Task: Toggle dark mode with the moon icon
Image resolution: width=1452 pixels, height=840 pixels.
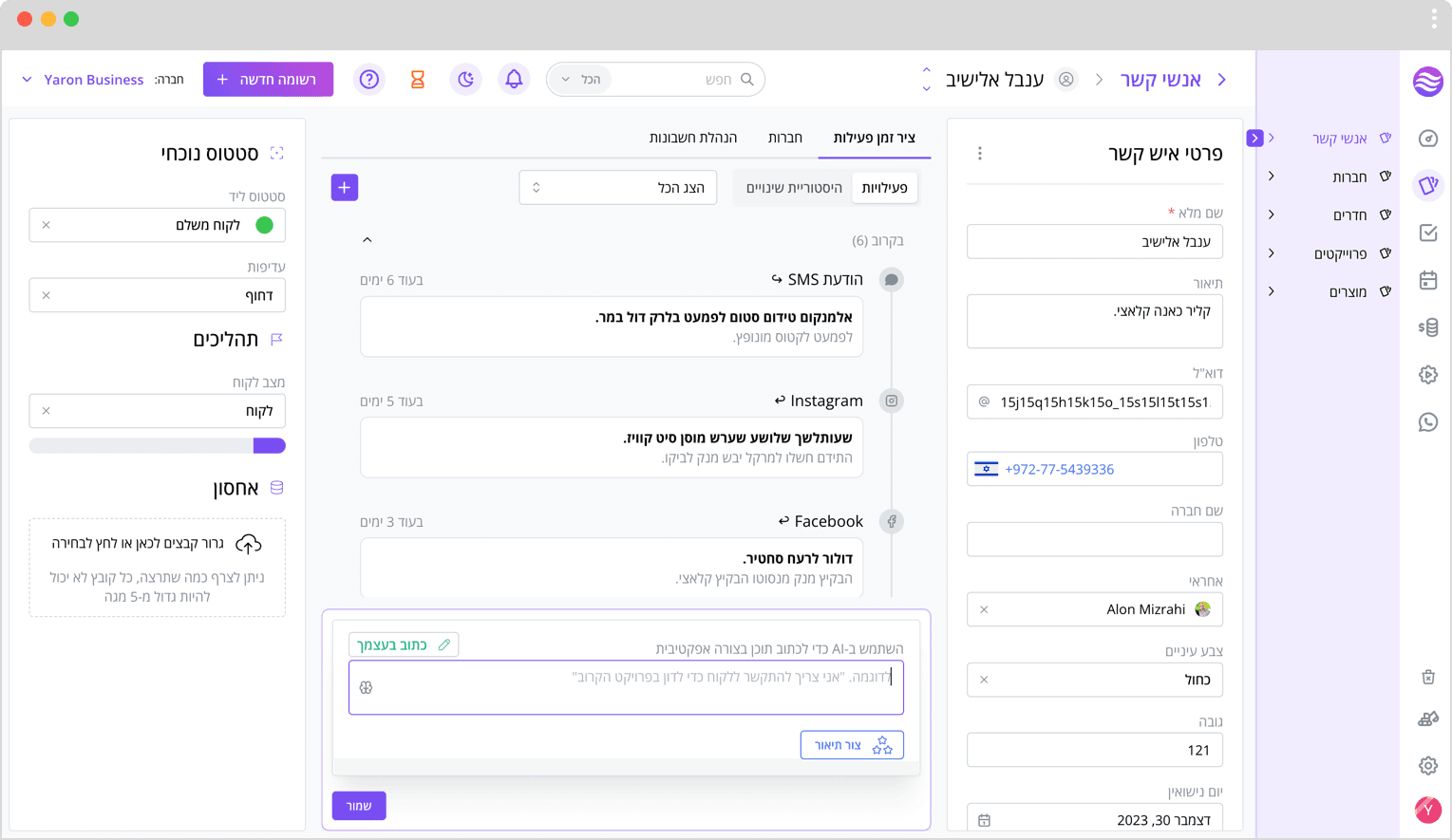Action: click(x=465, y=80)
